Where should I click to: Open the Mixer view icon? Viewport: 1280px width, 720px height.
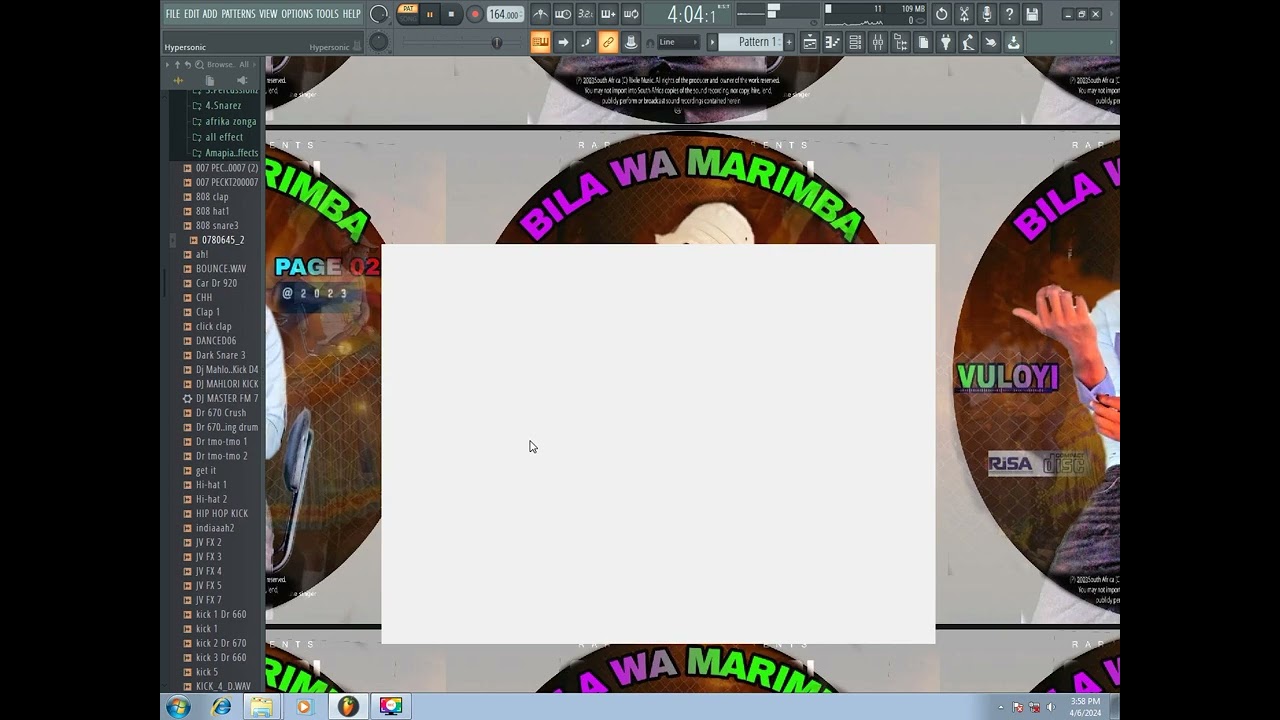pos(878,42)
